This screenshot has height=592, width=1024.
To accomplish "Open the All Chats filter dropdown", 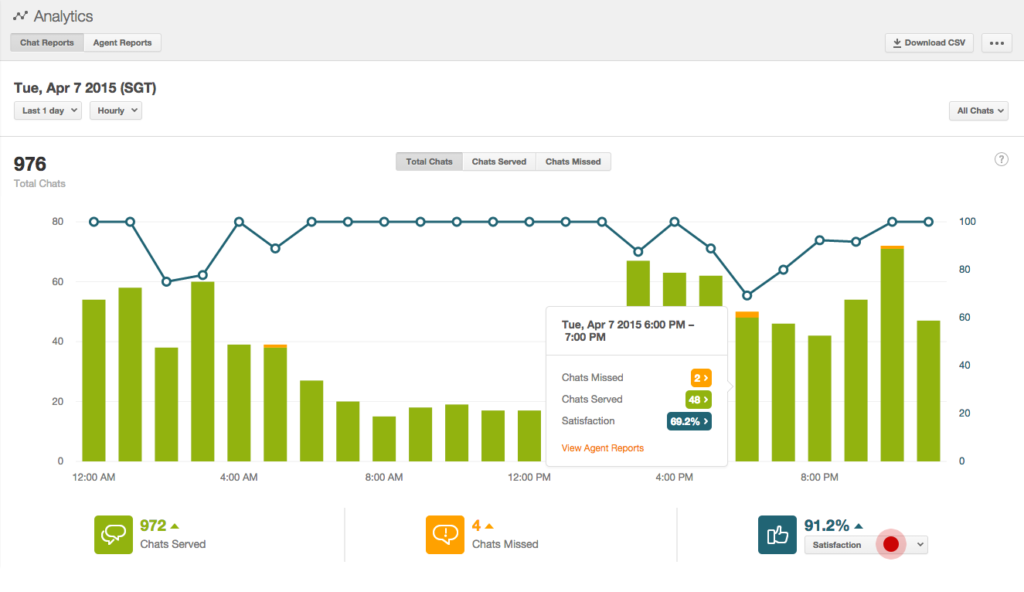I will click(978, 111).
